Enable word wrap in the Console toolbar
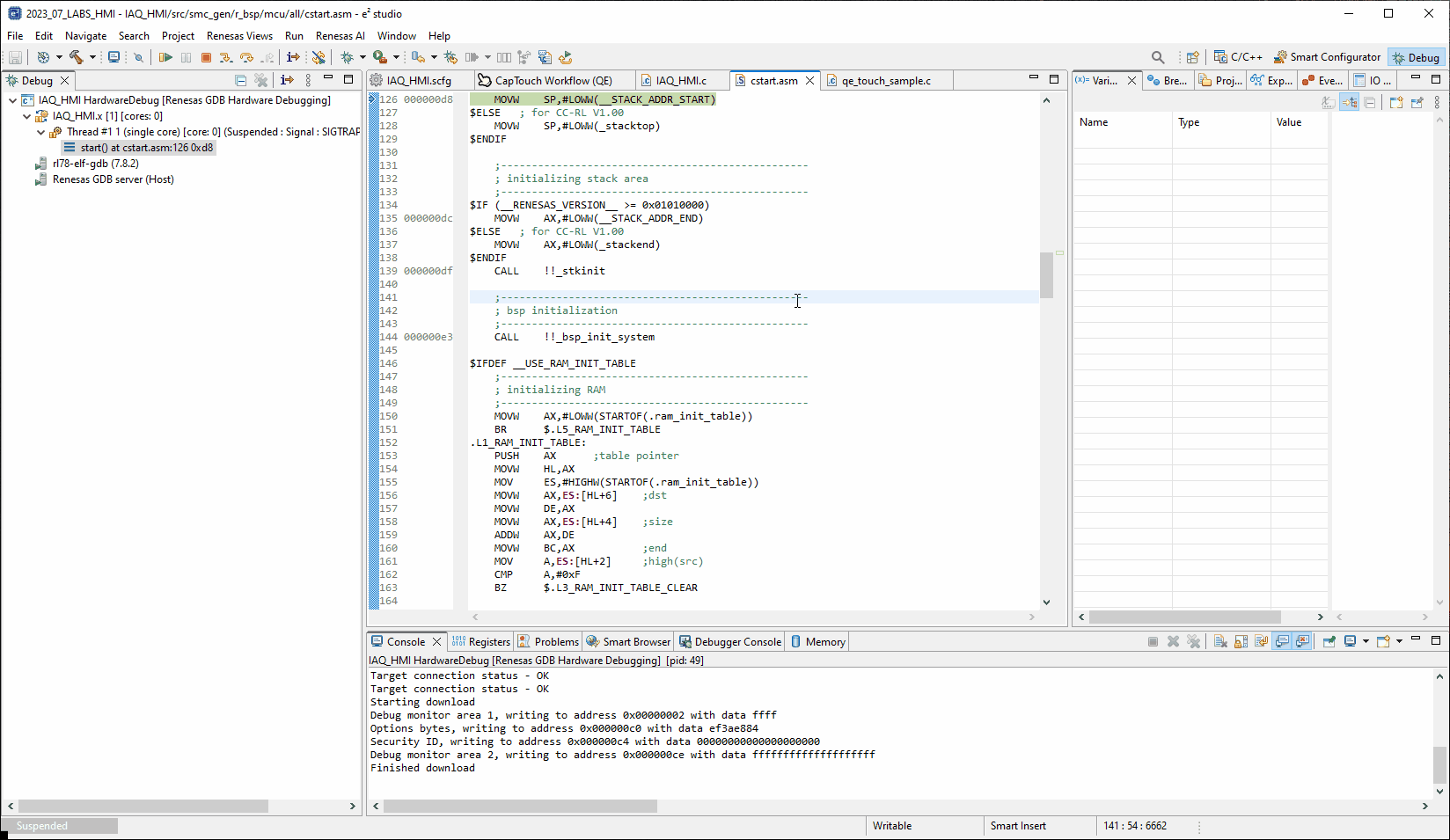1450x840 pixels. pyautogui.click(x=1261, y=641)
